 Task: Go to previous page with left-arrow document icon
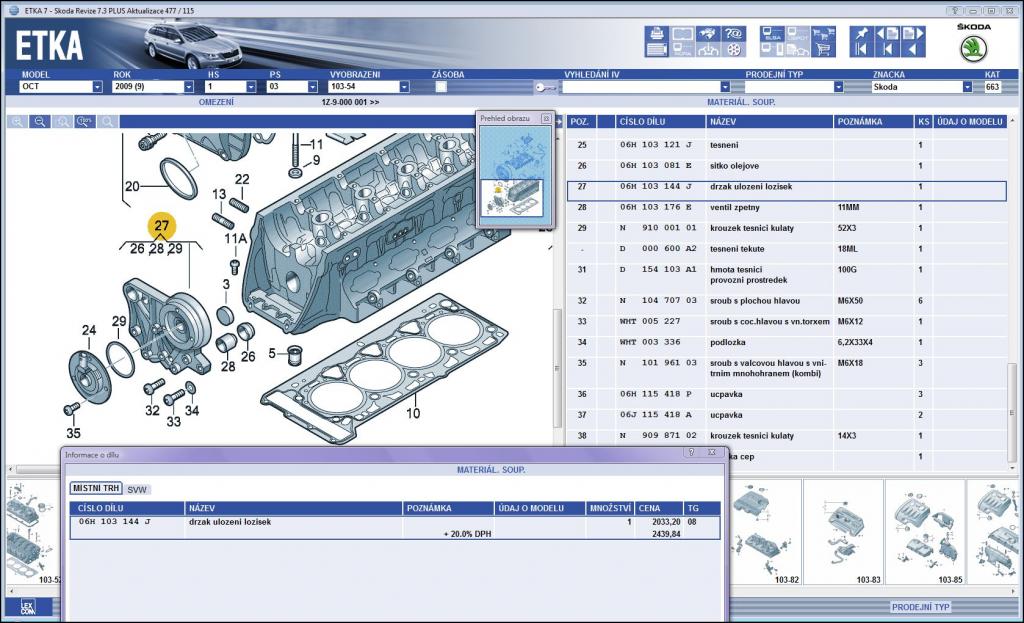click(x=888, y=34)
